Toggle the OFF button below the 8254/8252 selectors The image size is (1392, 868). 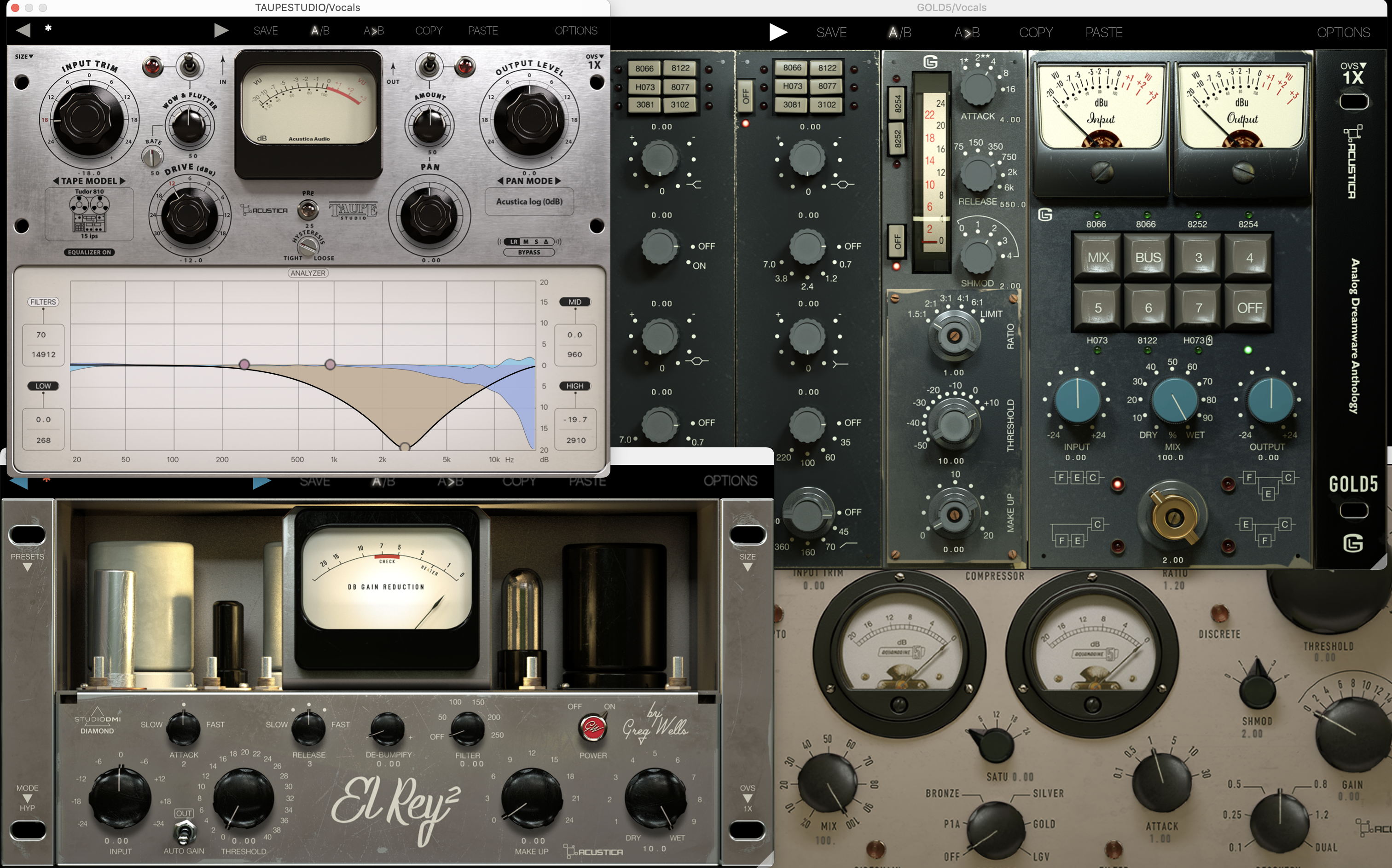pos(897,241)
